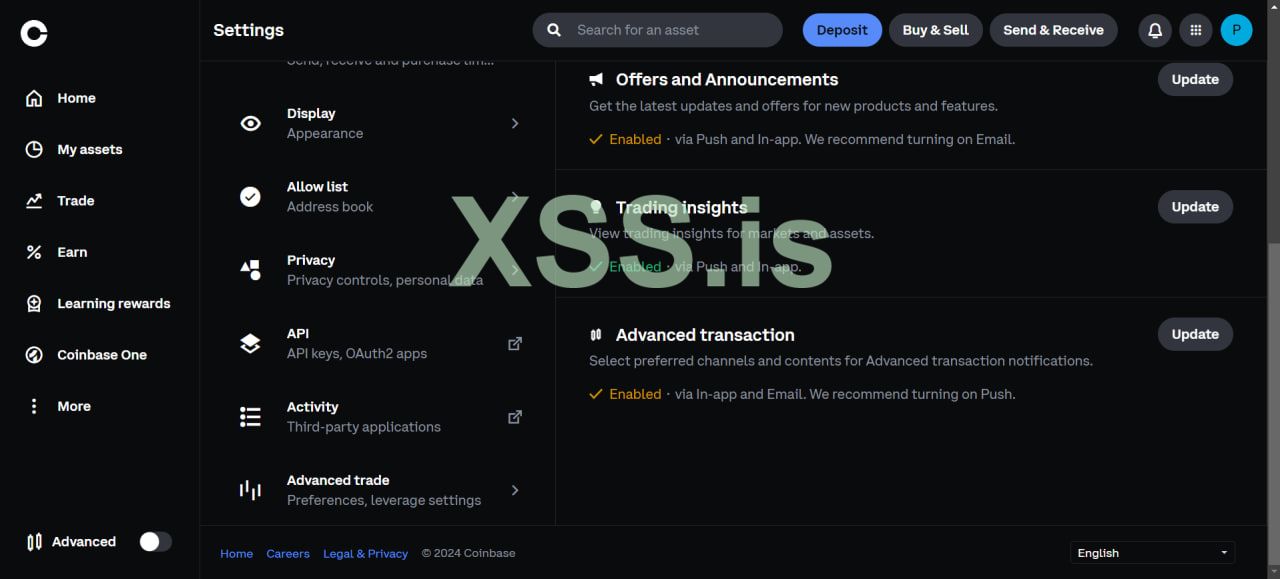Toggle the Advanced mode switch
Viewport: 1280px width, 579px height.
point(155,542)
